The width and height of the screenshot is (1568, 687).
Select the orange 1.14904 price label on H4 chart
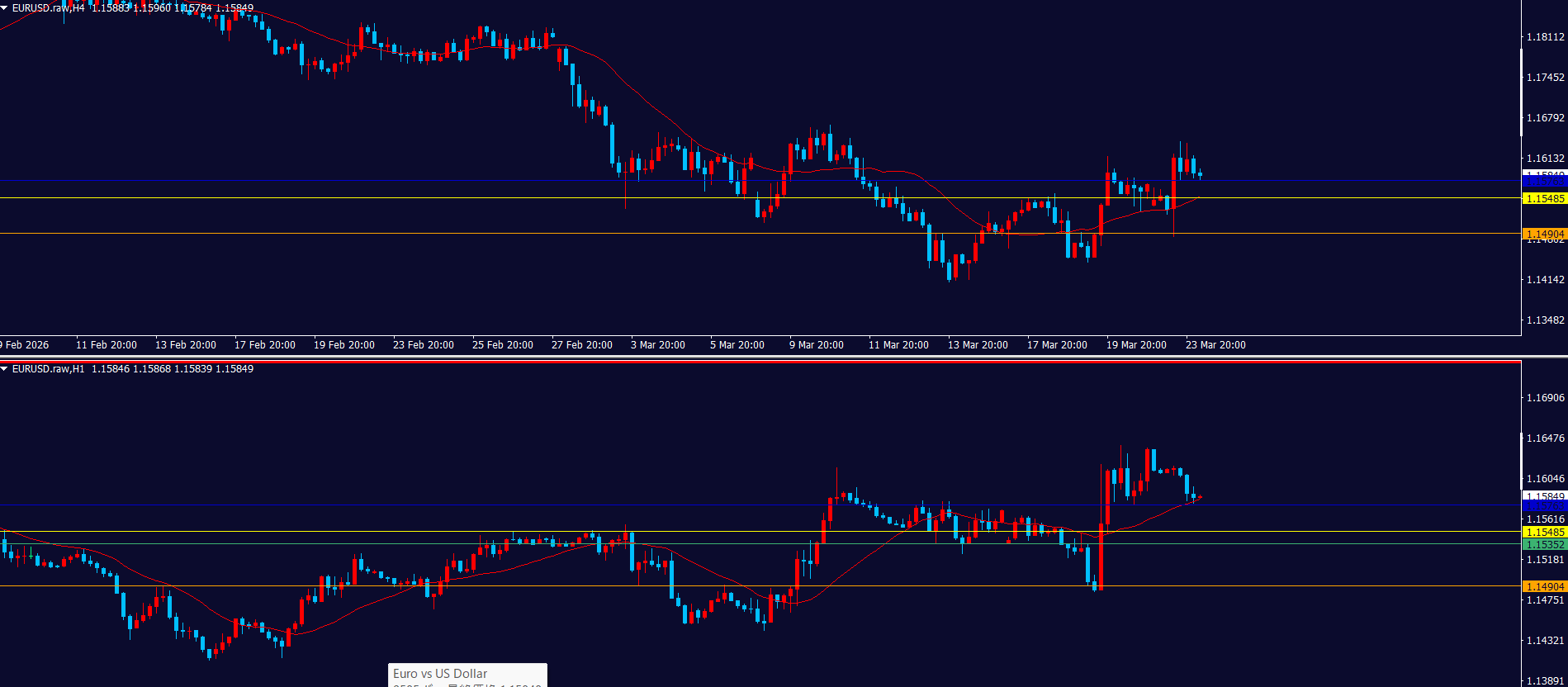pos(1544,235)
